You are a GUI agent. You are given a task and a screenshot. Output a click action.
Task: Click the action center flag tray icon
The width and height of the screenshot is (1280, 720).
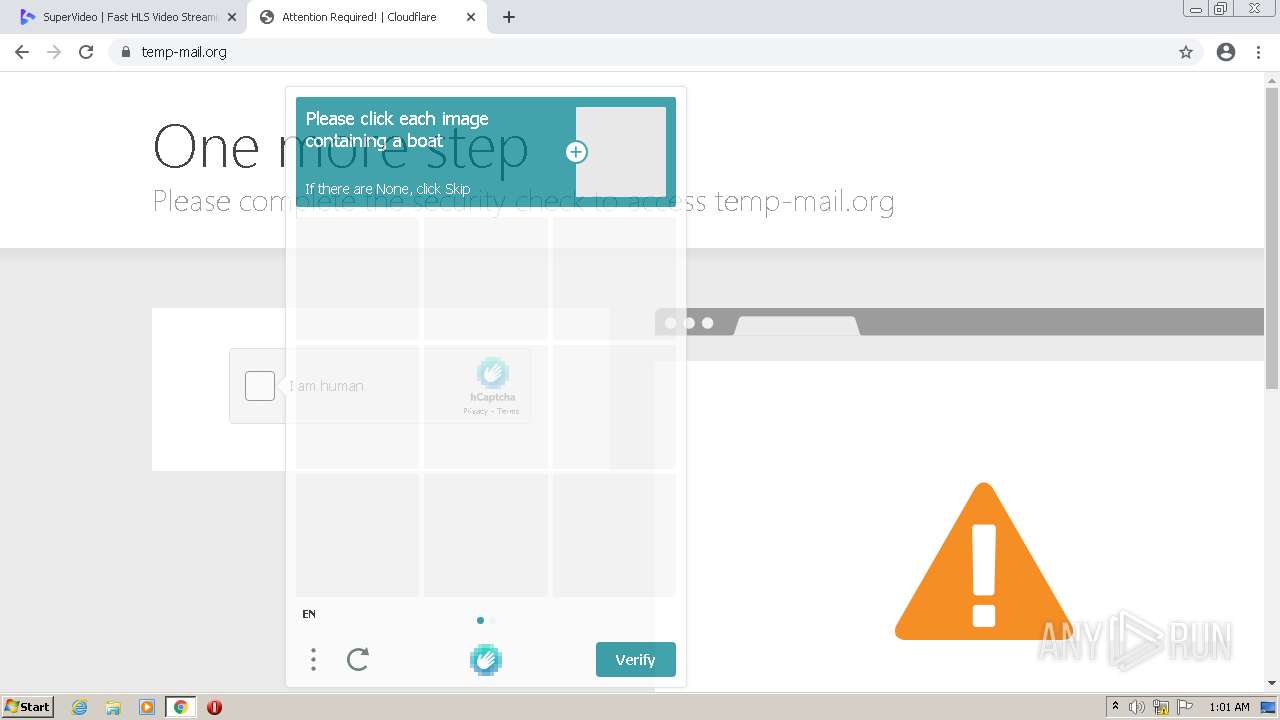coord(1185,707)
